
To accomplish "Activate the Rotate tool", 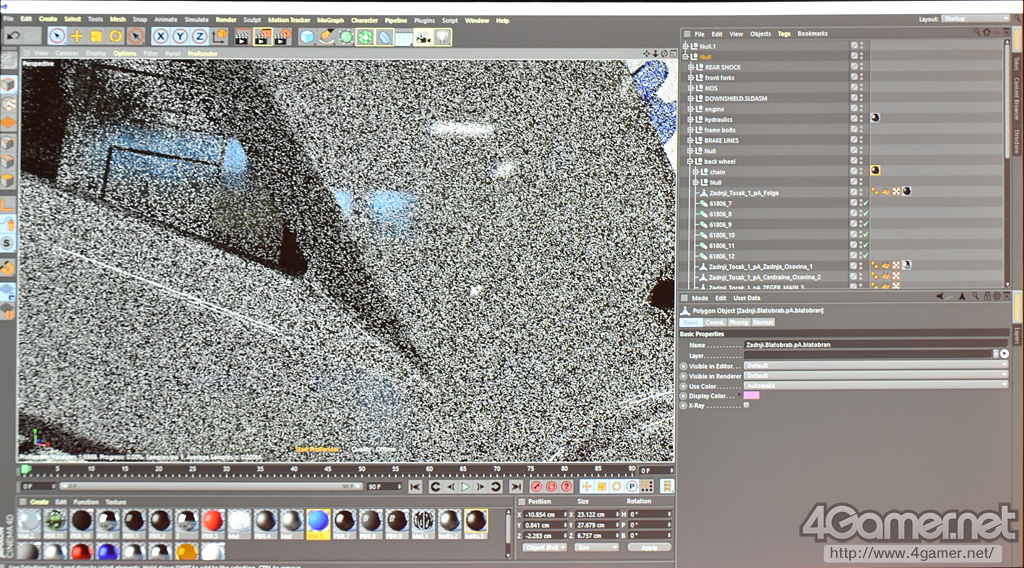I will [116, 36].
